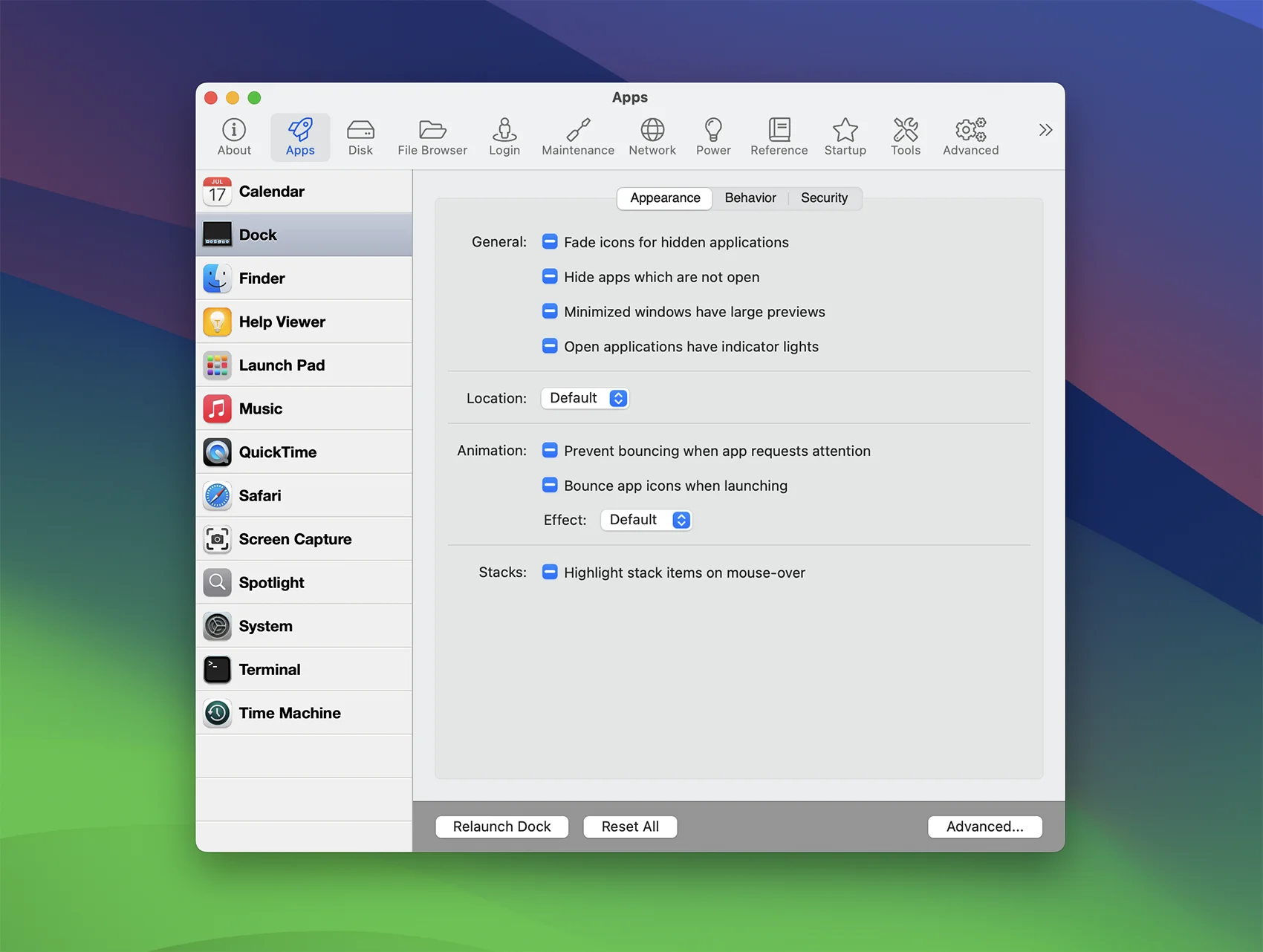Toggle Fade icons for hidden applications

tap(550, 242)
